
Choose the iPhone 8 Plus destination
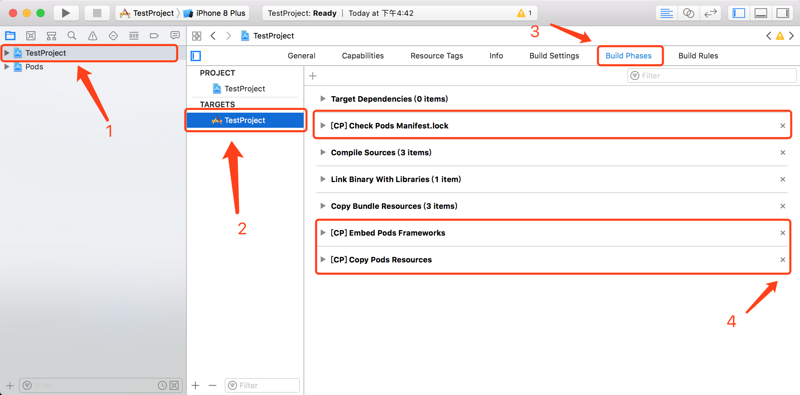point(215,13)
